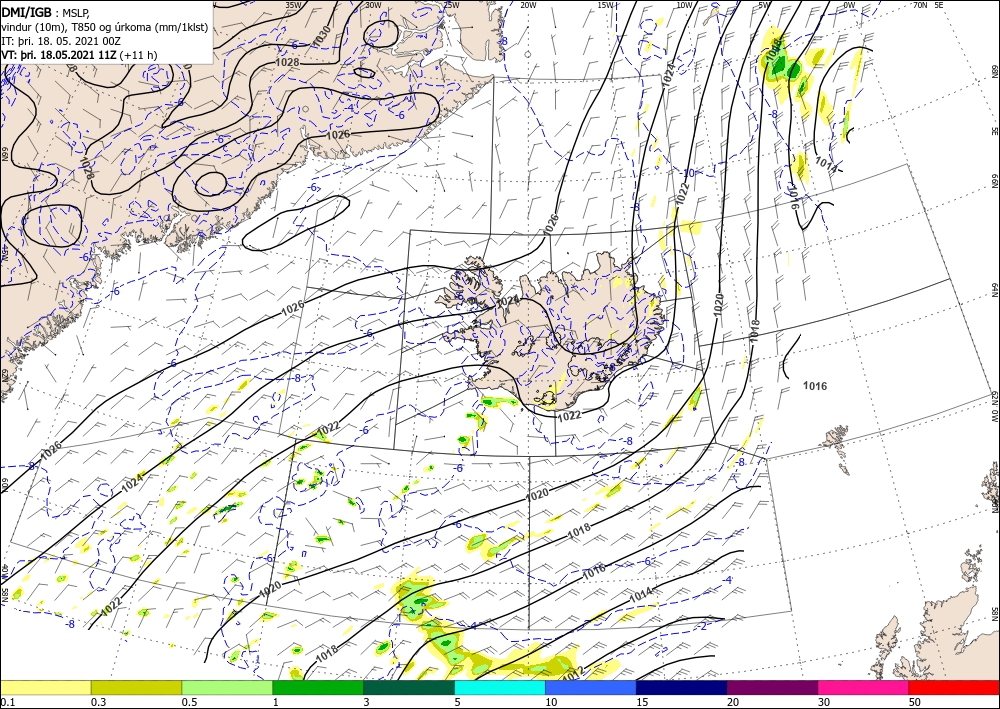Click the 'vindur (10m), T850 og úrkoma' line

(x=105, y=27)
